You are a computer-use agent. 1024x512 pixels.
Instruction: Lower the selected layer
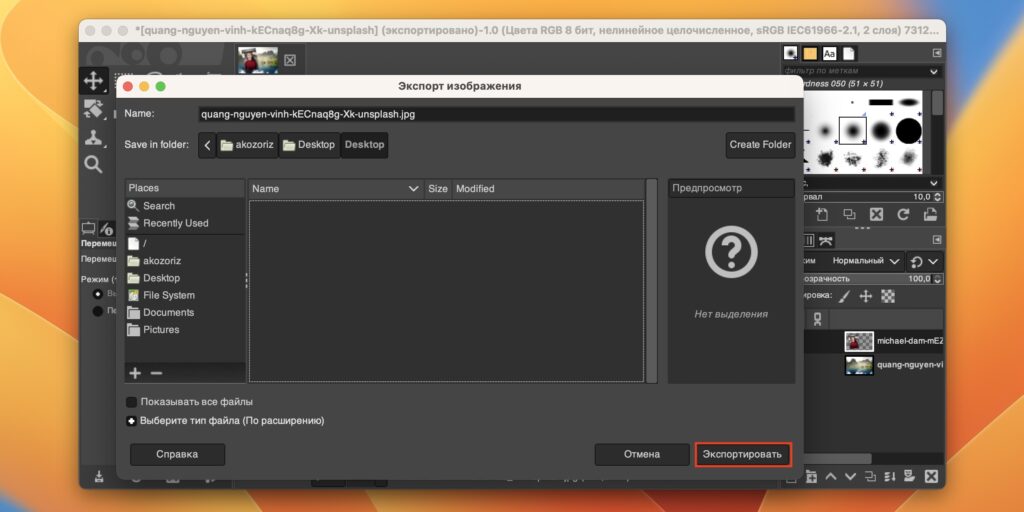click(x=850, y=476)
